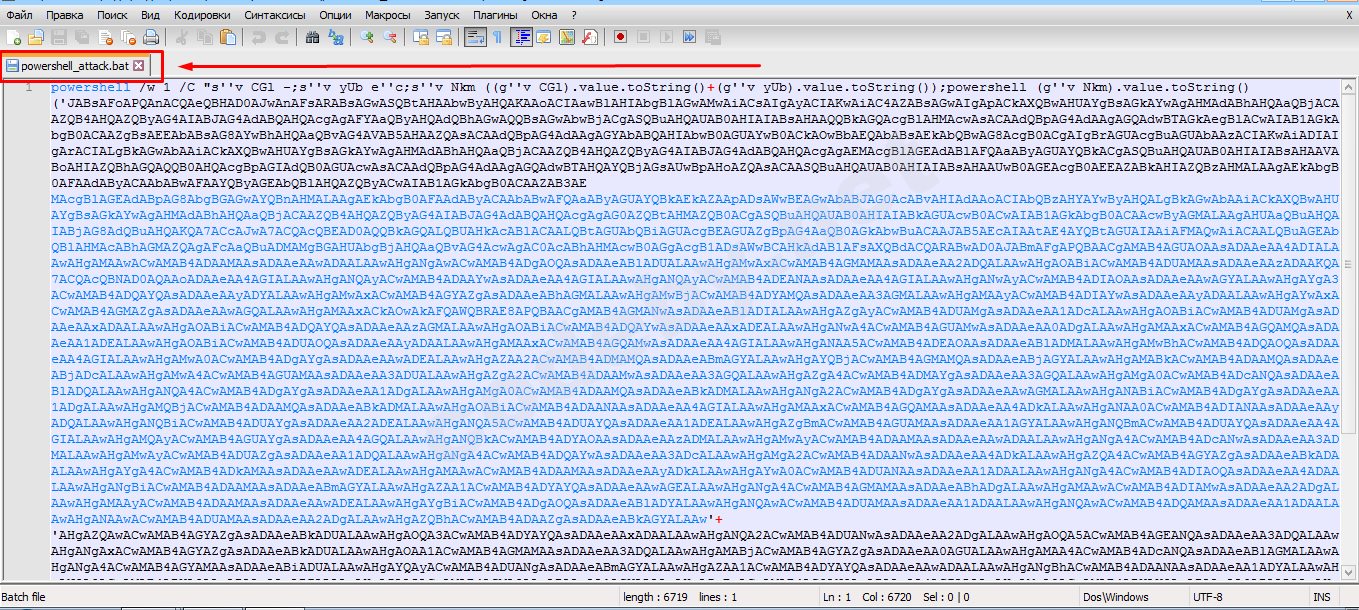Click the red Start recording macro icon
The width and height of the screenshot is (1359, 610).
pos(621,37)
